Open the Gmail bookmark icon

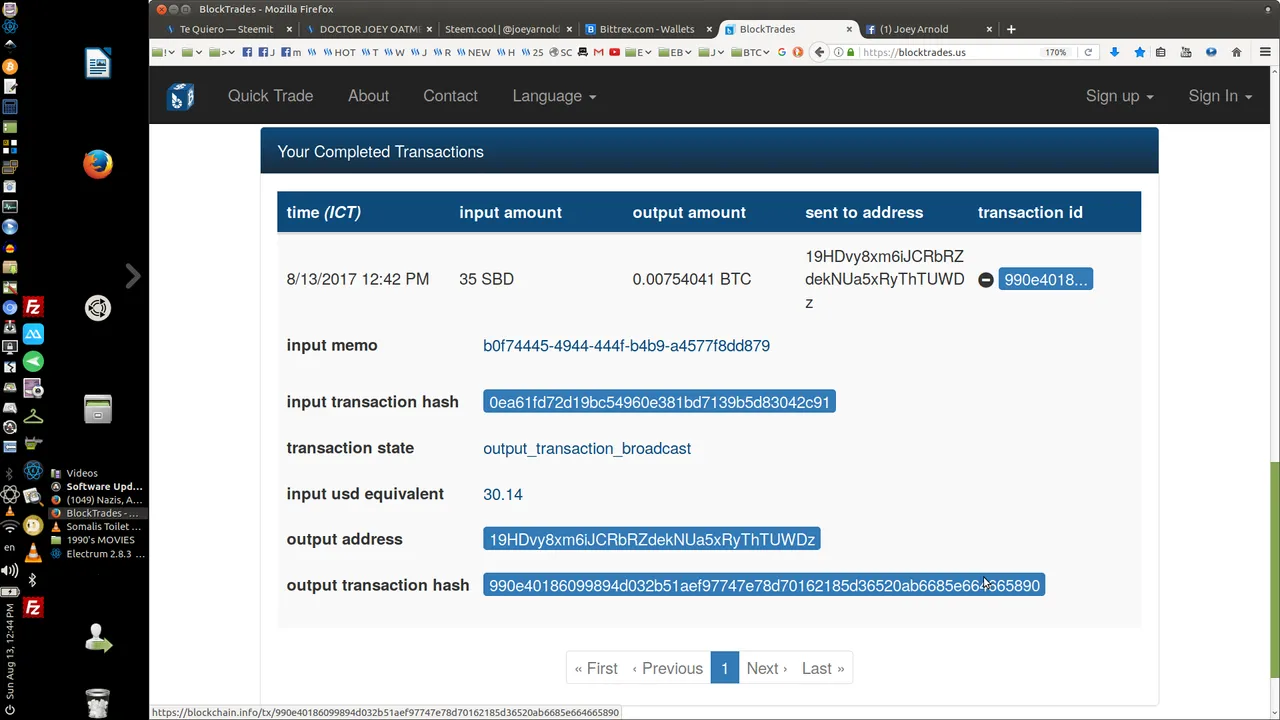click(x=599, y=52)
